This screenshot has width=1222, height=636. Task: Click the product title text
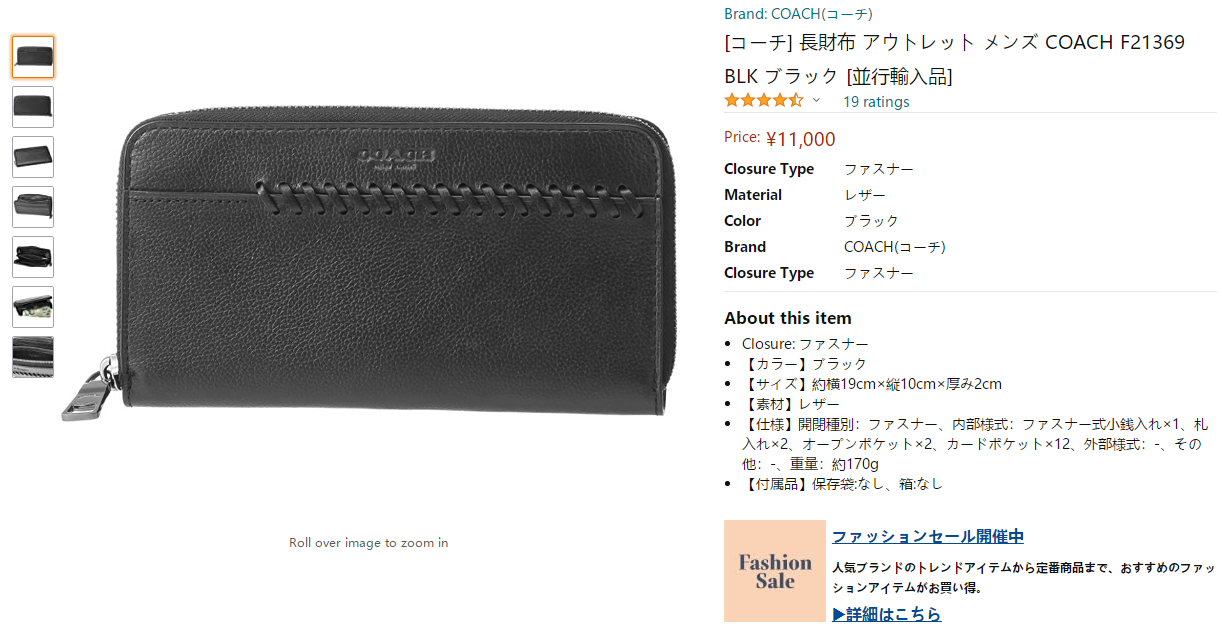click(x=954, y=59)
